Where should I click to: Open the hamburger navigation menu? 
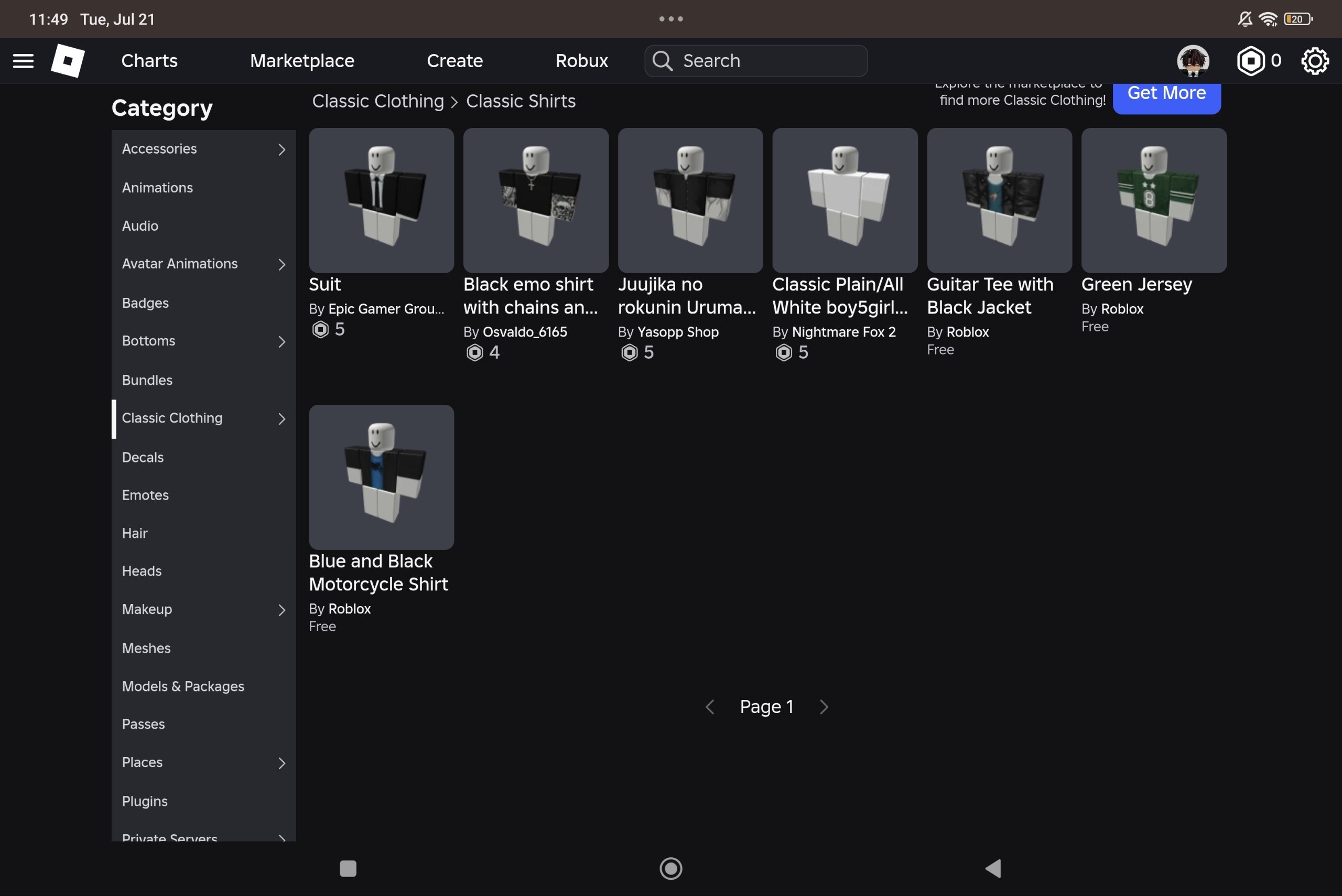point(23,61)
